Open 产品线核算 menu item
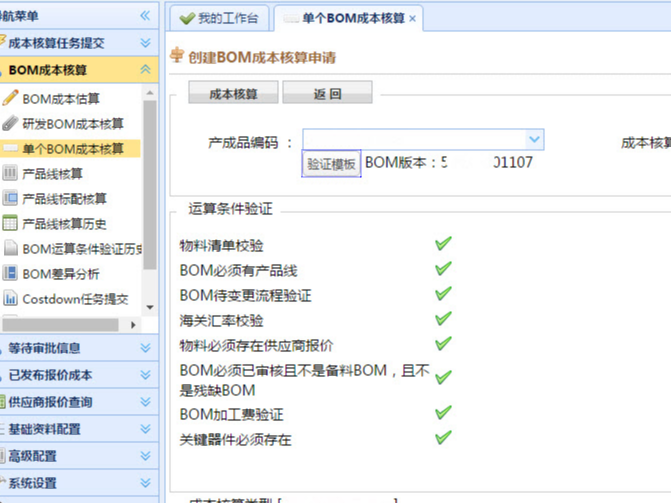The image size is (671, 503). [52, 174]
